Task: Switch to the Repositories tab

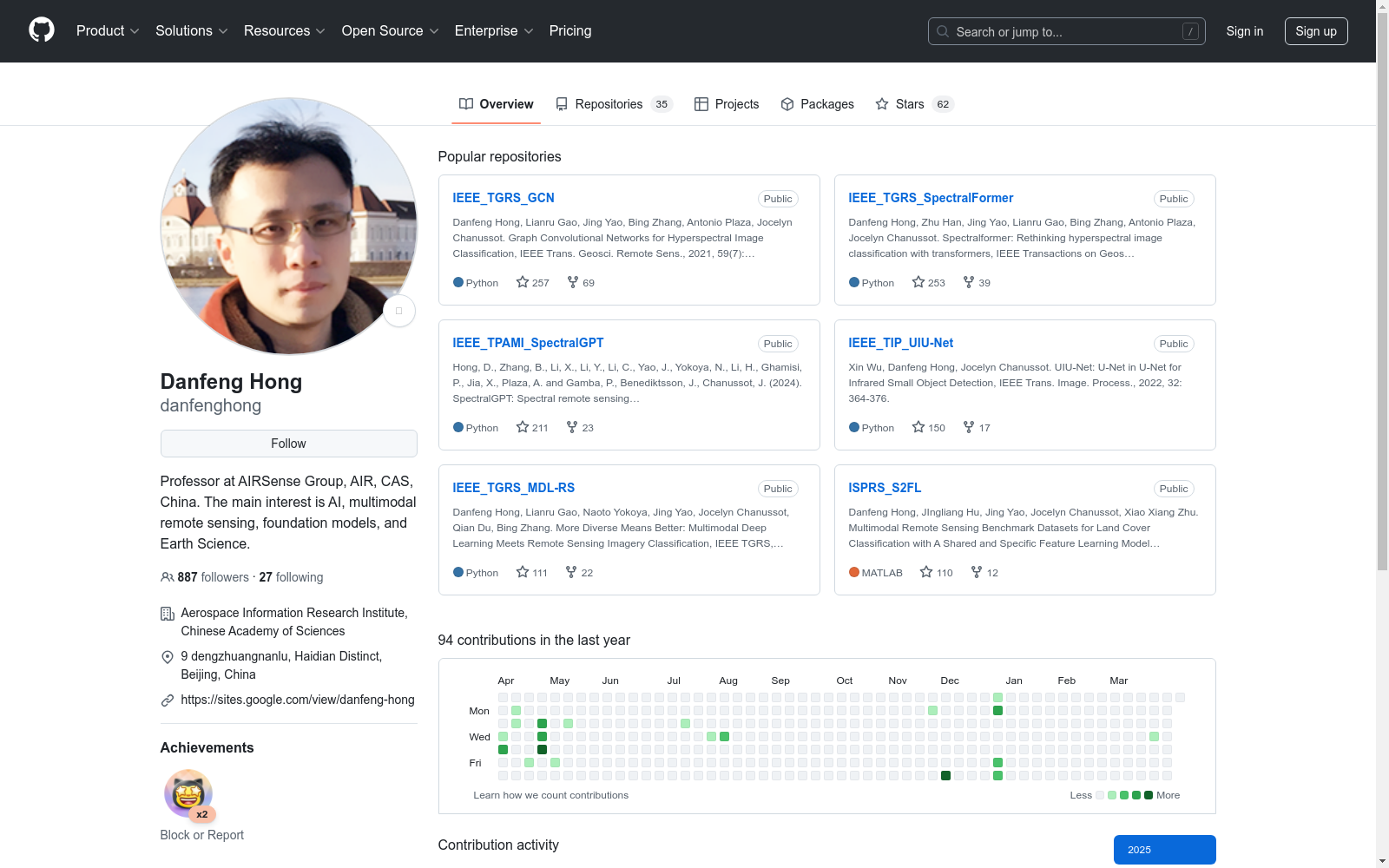Action: pos(614,104)
